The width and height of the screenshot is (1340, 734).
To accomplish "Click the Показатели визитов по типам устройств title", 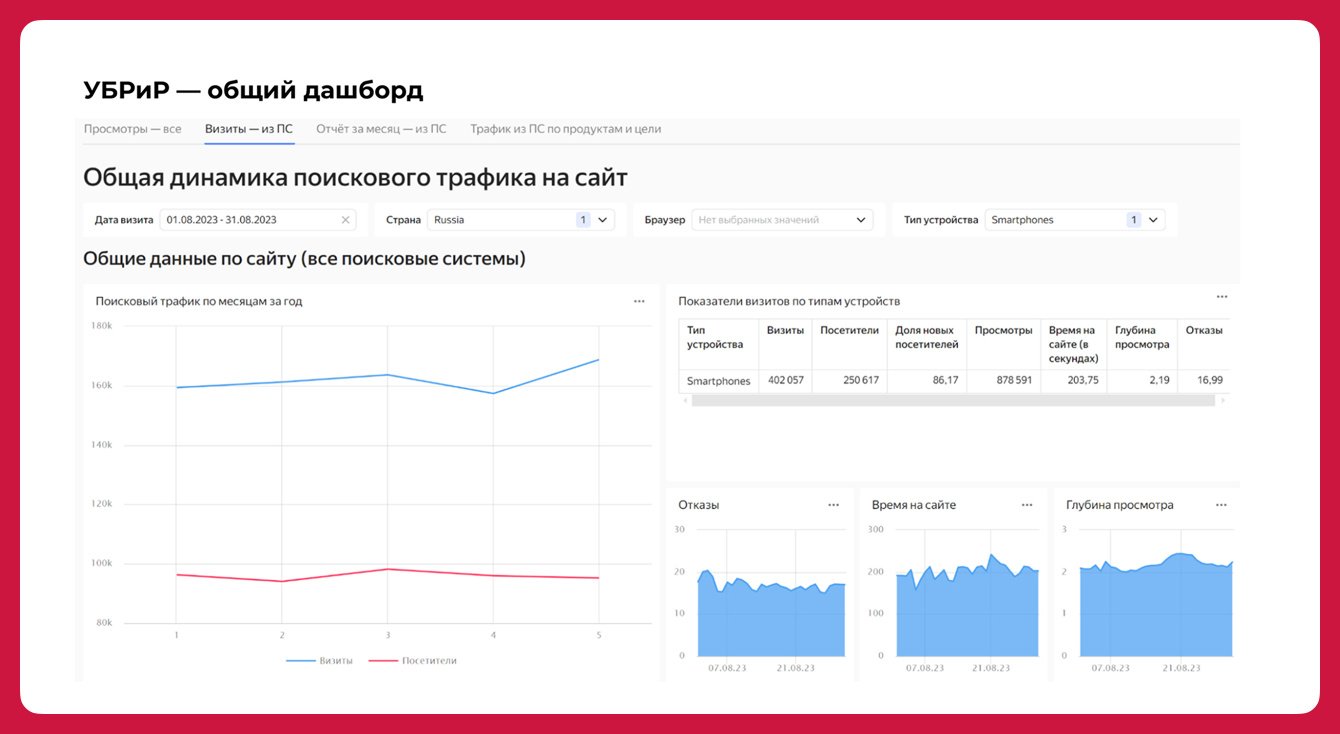I will [x=789, y=301].
